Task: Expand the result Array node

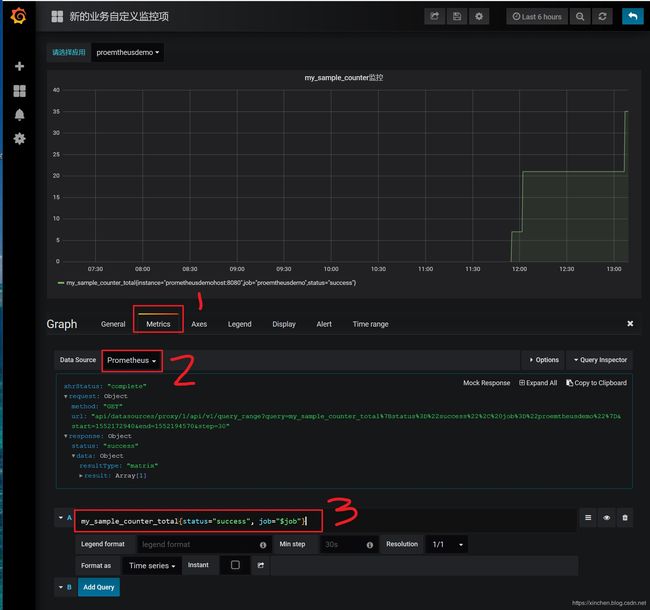Action: [81, 476]
